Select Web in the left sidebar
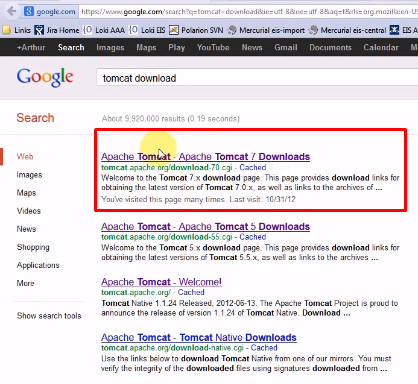This screenshot has height=384, width=418. (25, 156)
